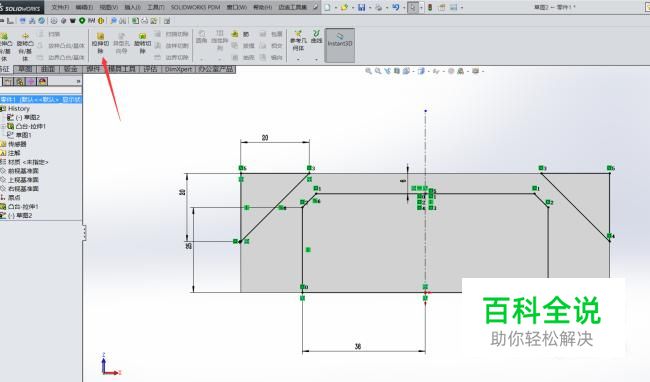Click the Rebuild traffic light icon
The height and width of the screenshot is (382, 650).
(x=430, y=7)
